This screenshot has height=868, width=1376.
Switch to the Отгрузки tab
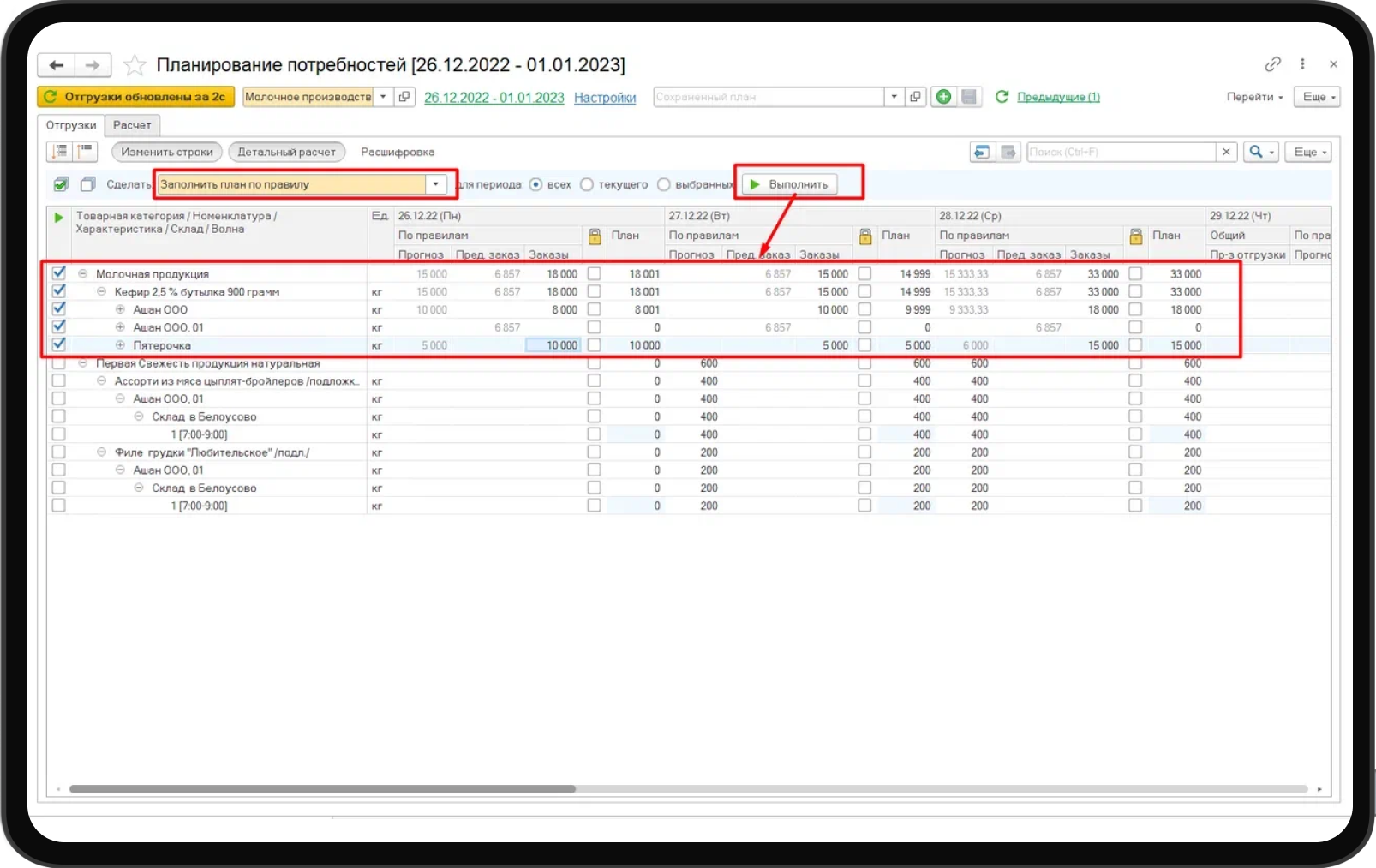(71, 125)
